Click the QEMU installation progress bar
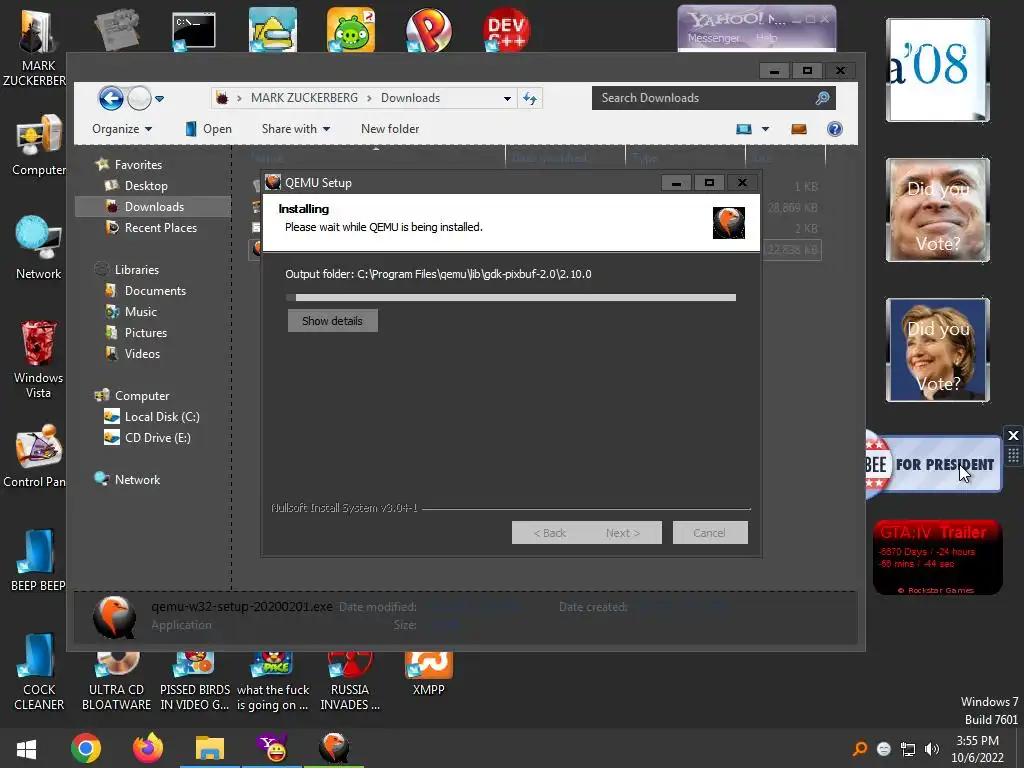Screen dimensions: 1024x768 pyautogui.click(x=511, y=298)
